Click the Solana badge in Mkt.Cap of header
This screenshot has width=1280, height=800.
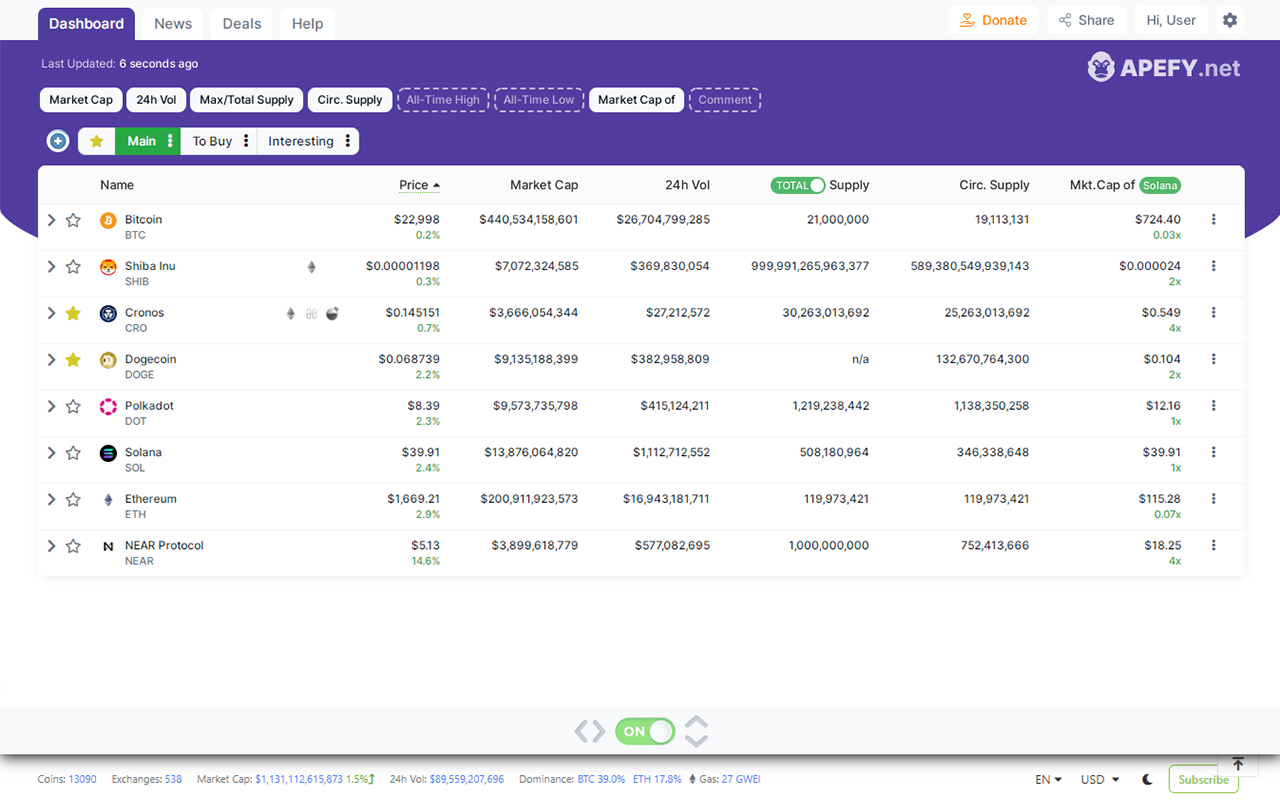click(1160, 185)
